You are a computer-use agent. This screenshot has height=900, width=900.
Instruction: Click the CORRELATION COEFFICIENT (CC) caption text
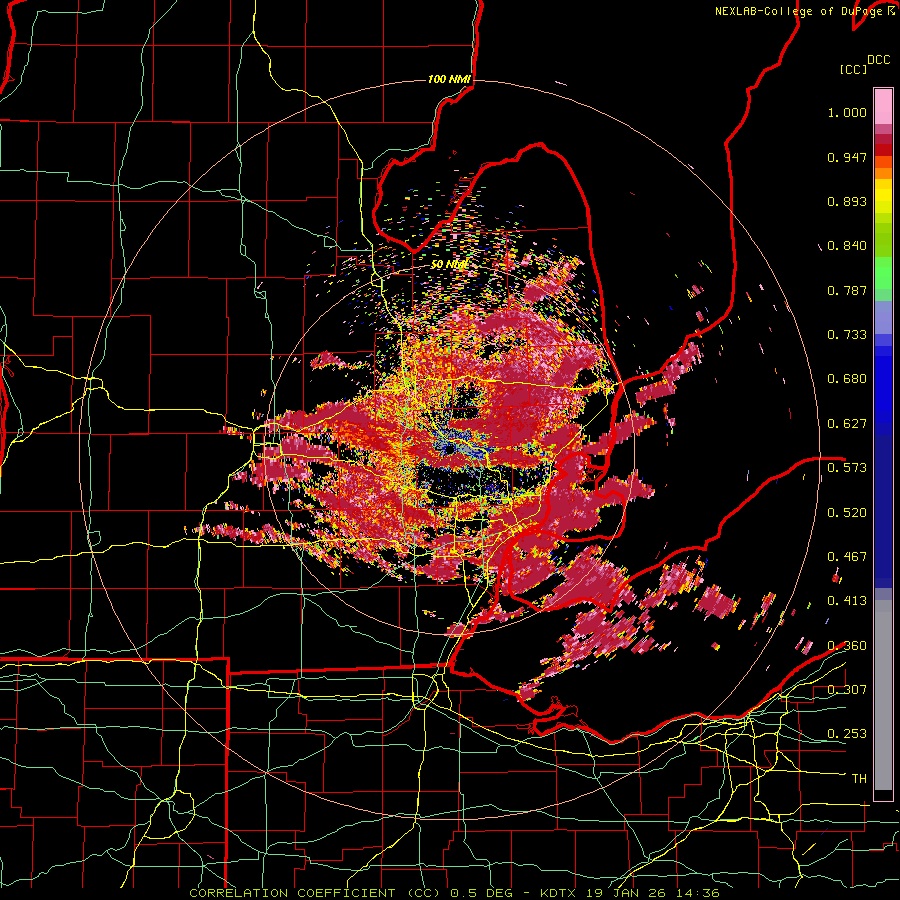click(315, 893)
